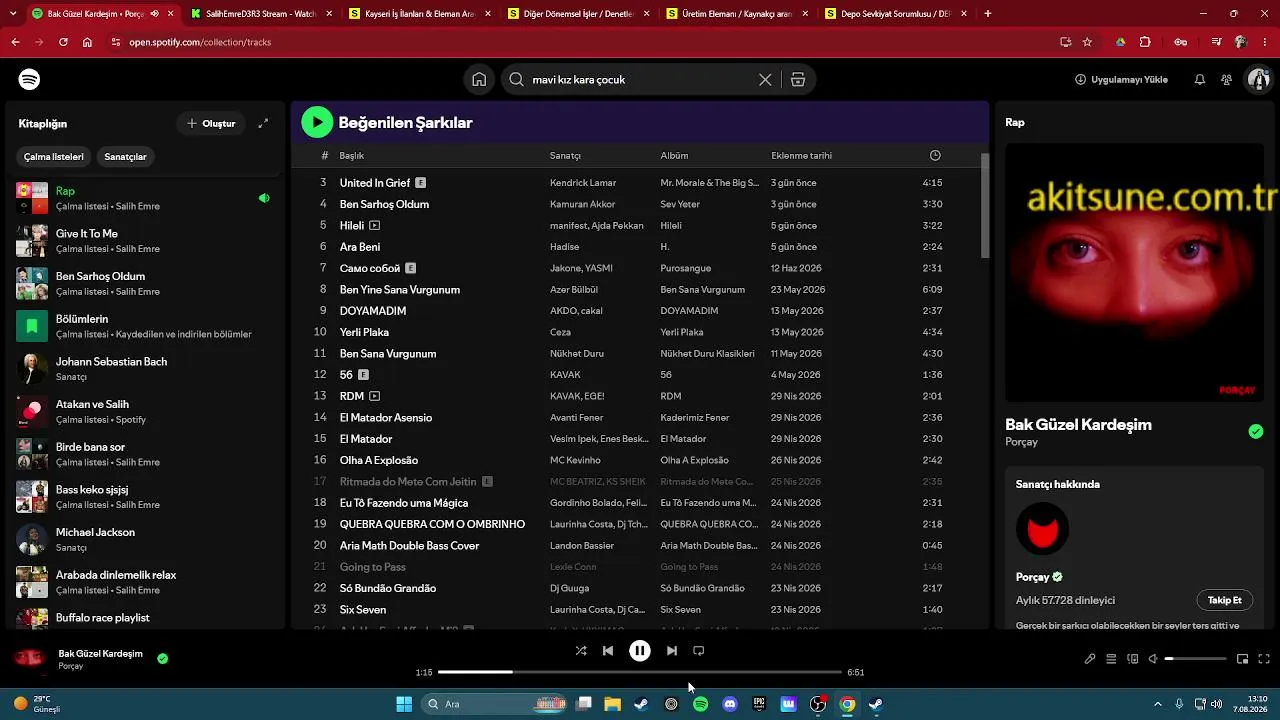Open the notifications bell
This screenshot has height=720, width=1280.
point(1200,80)
